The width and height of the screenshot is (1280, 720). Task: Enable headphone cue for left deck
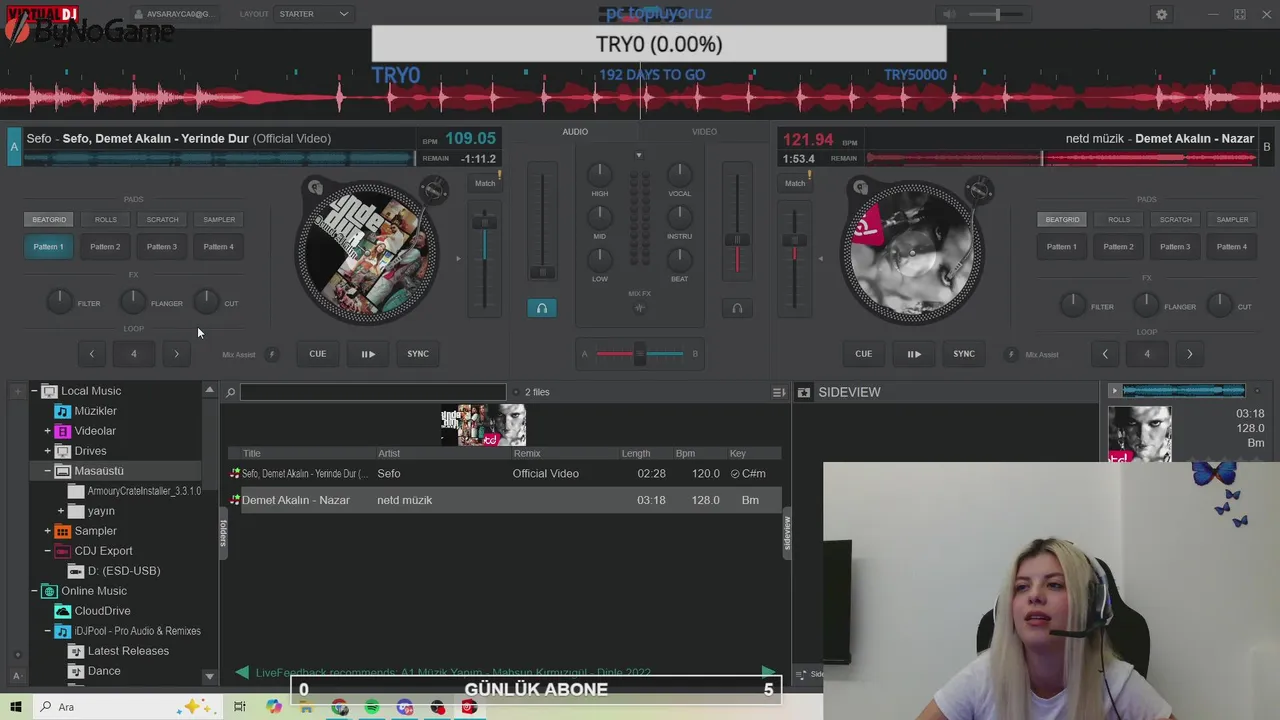click(542, 308)
